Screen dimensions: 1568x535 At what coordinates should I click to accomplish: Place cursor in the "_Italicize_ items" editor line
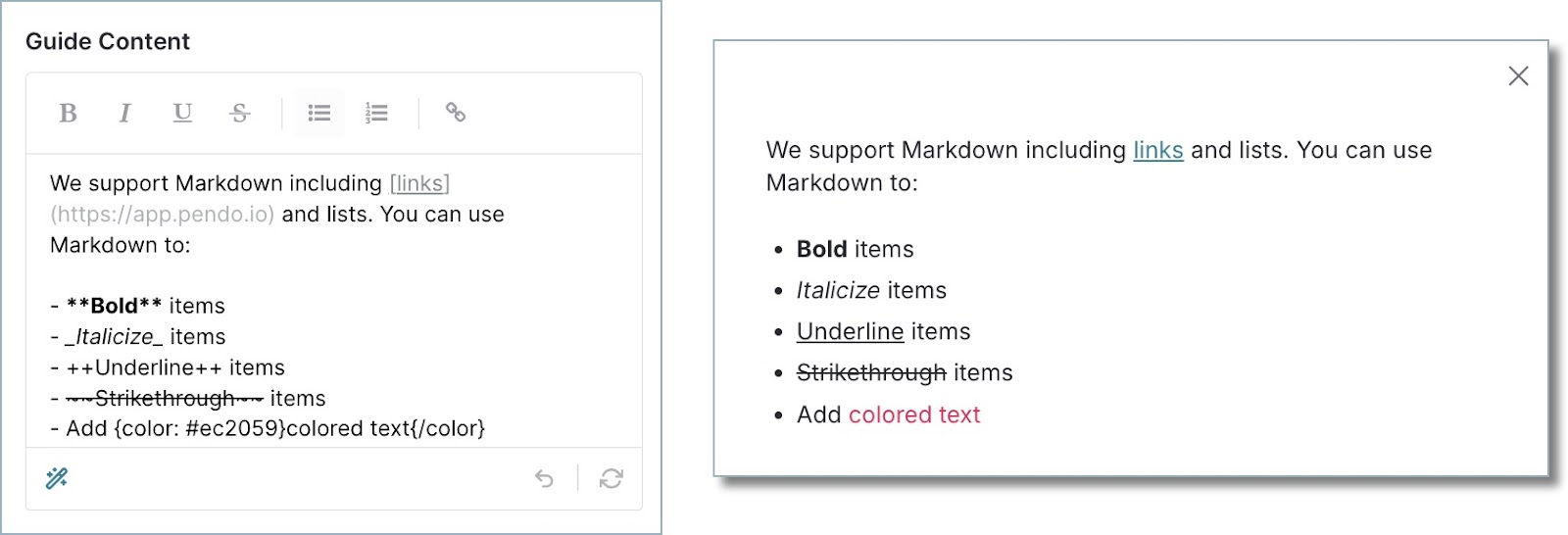click(x=138, y=337)
